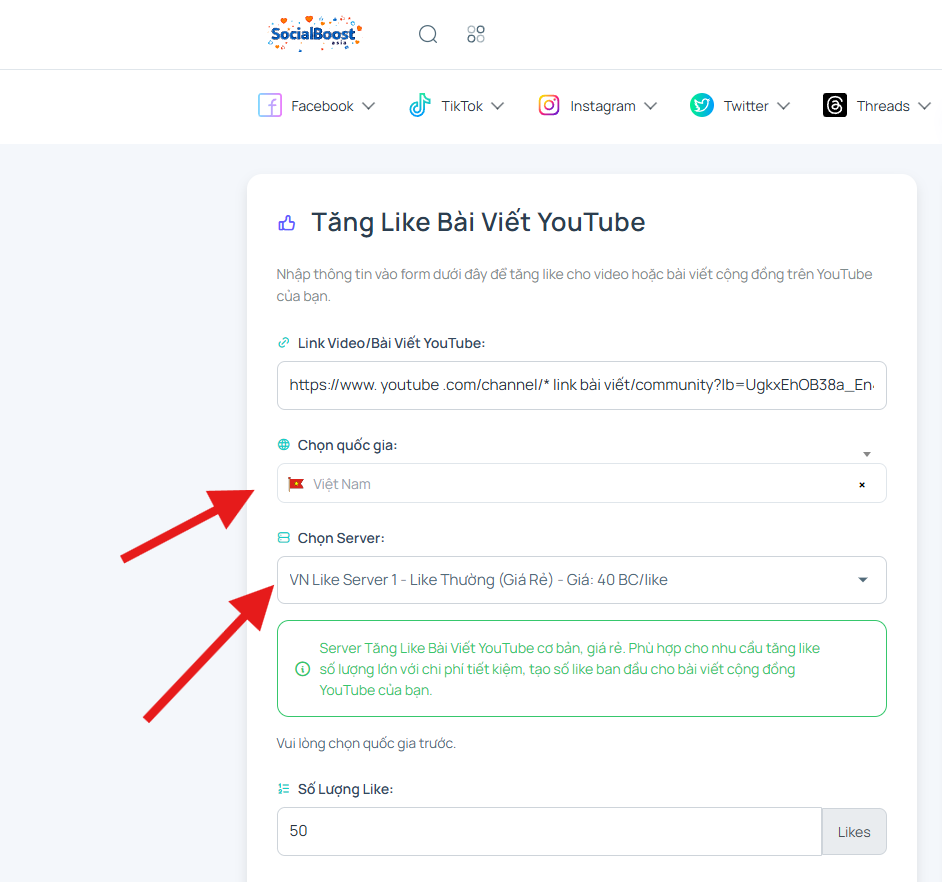Click the Vui lòng chọn quốc gia trước text
Image resolution: width=942 pixels, height=882 pixels.
click(x=366, y=743)
